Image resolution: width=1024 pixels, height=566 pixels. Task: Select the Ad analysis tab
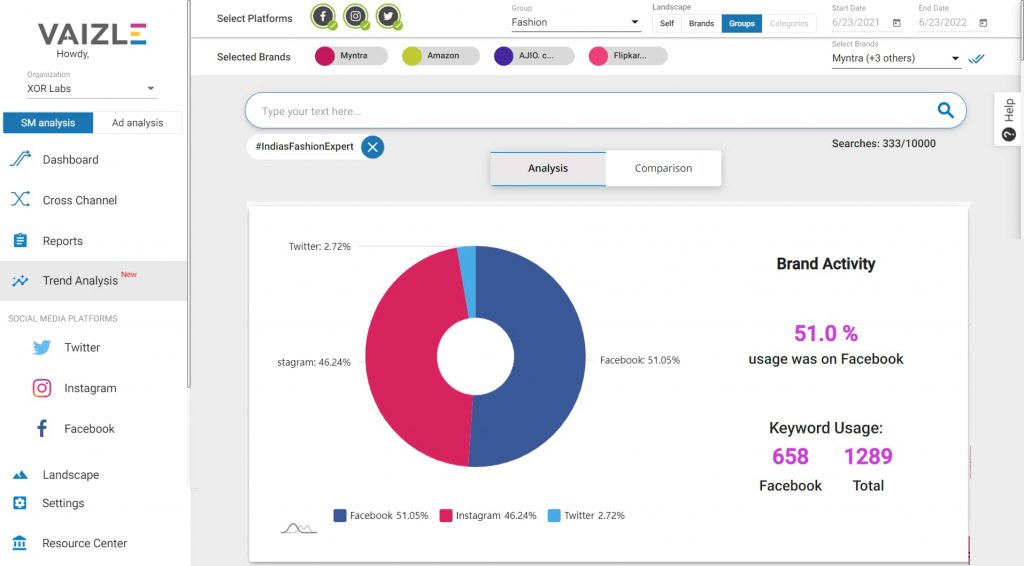pos(137,123)
